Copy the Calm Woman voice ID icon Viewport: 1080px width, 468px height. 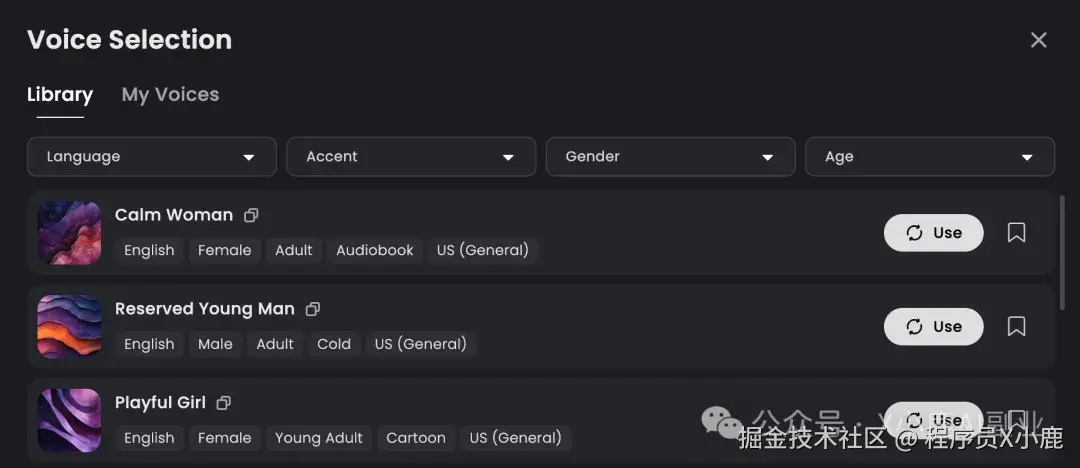coord(251,215)
